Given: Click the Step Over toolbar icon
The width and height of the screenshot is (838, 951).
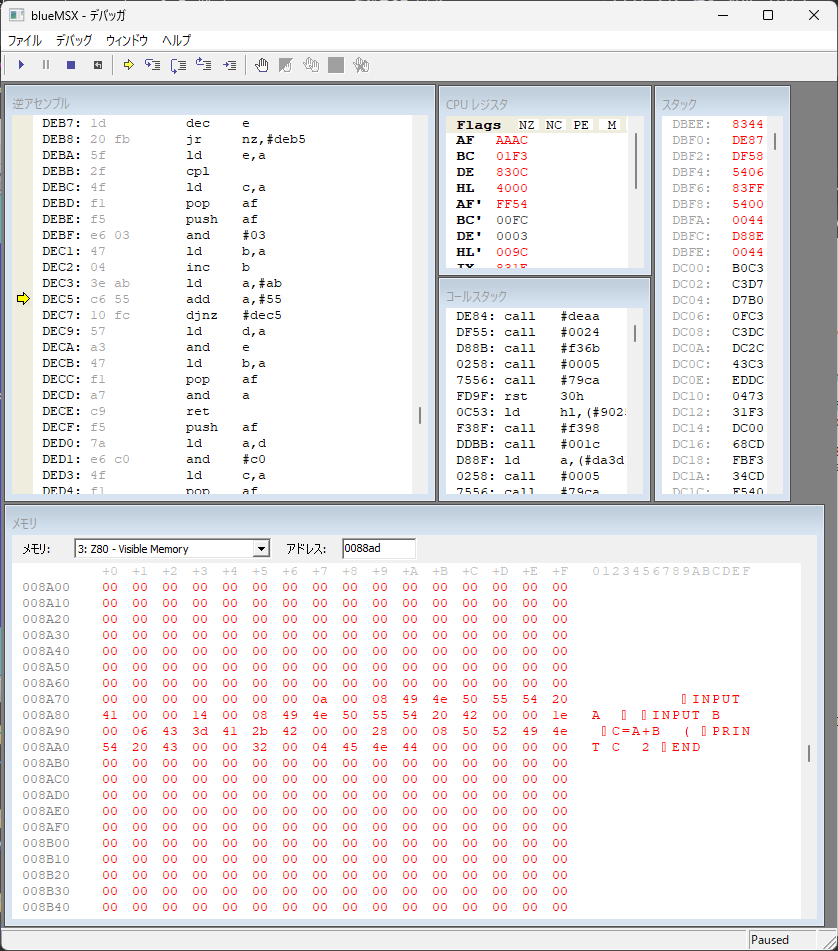Looking at the screenshot, I should click(178, 65).
